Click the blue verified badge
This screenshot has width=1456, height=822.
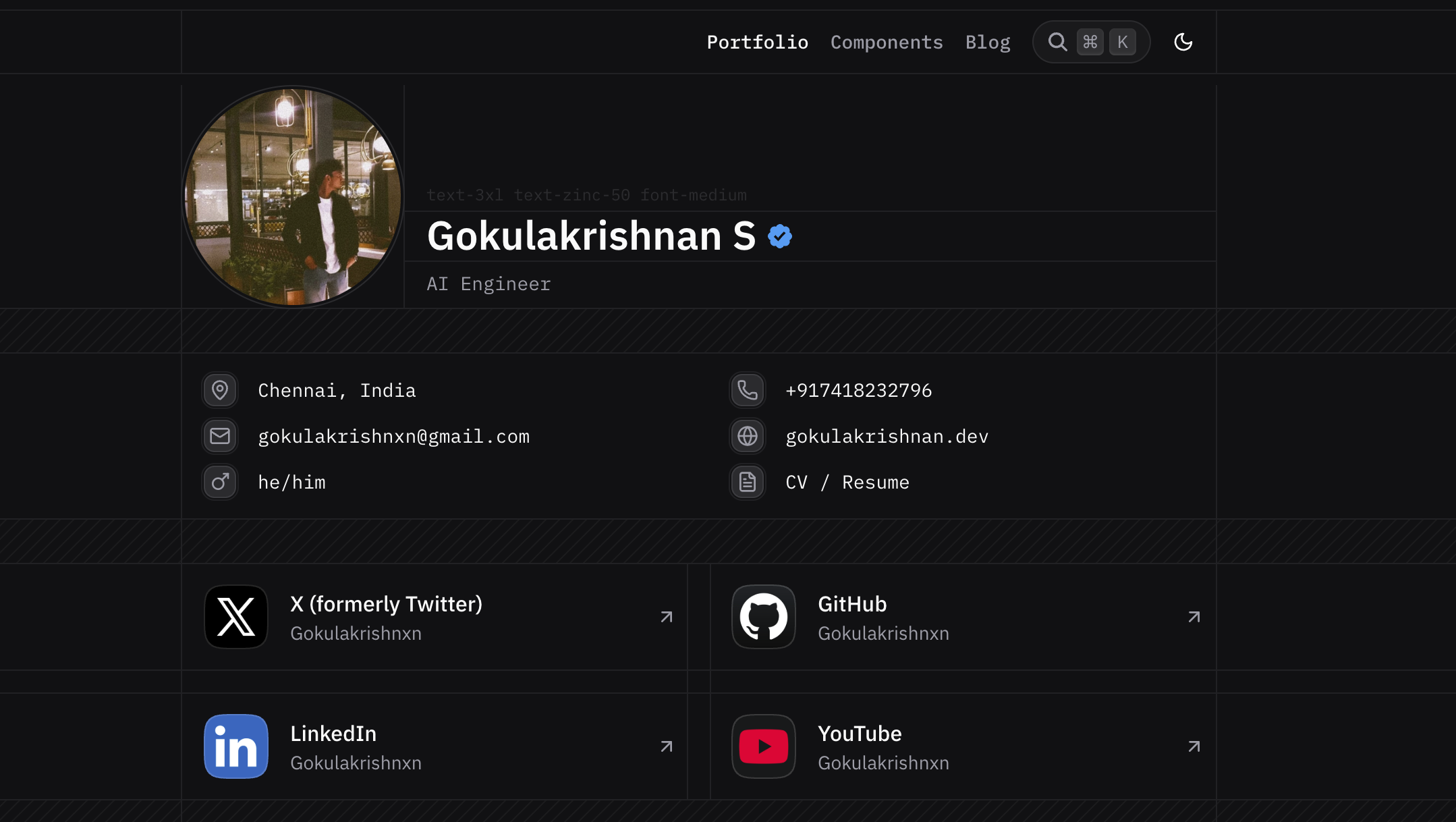click(780, 236)
